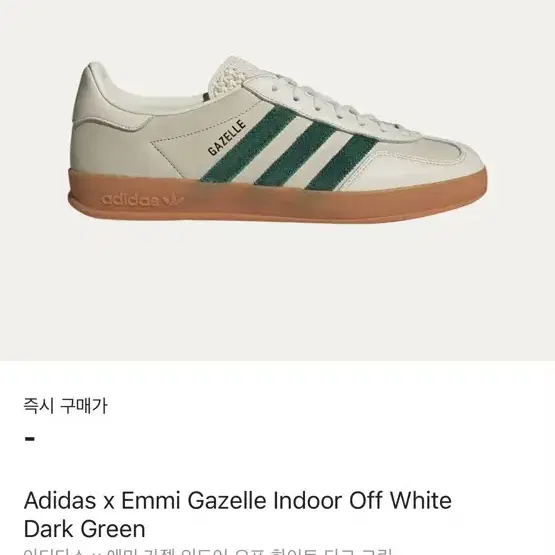Click the gray Korean product name subtitle
The image size is (555, 555).
point(209,551)
